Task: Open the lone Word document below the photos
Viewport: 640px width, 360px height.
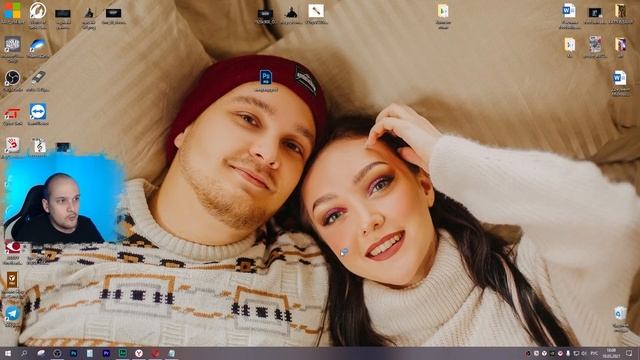Action: point(620,78)
